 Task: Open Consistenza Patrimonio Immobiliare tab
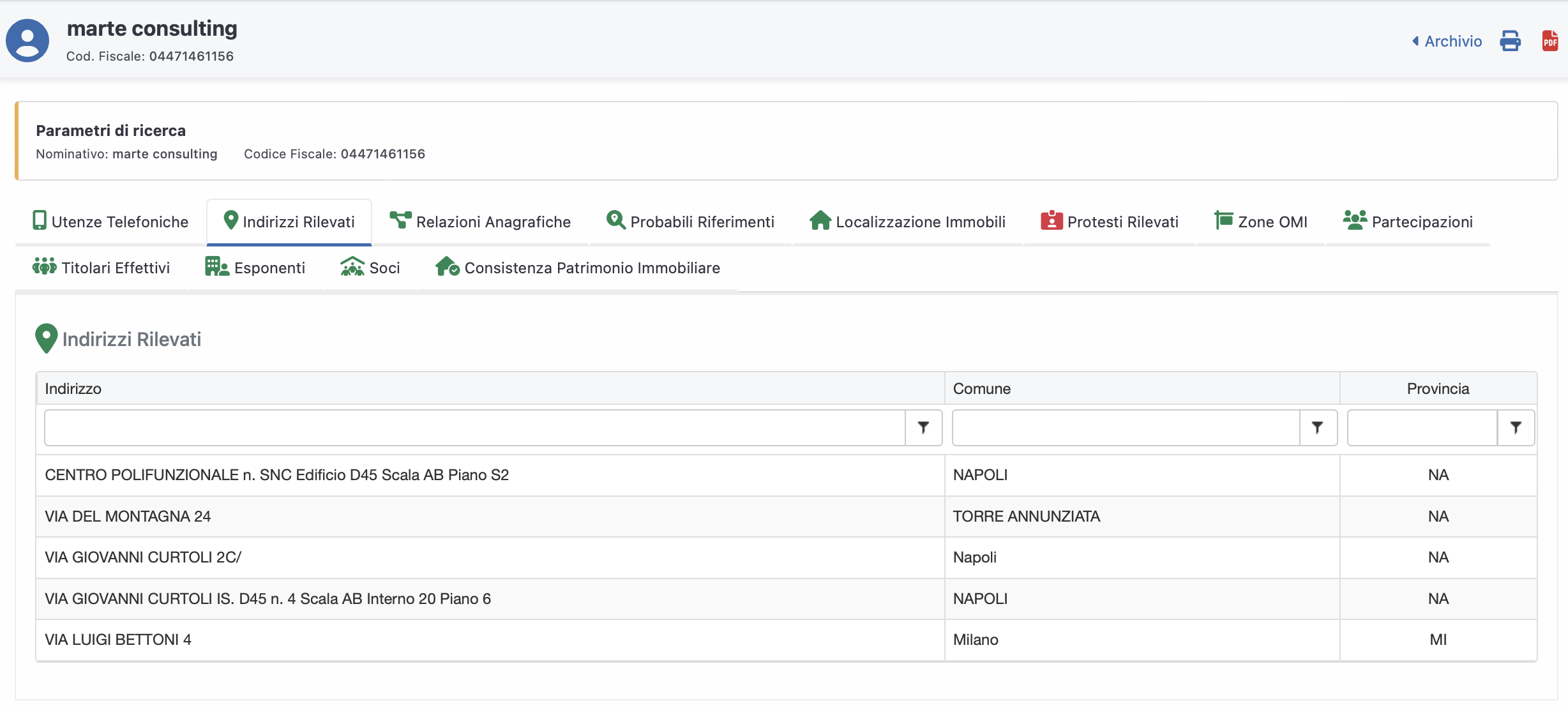pyautogui.click(x=578, y=268)
